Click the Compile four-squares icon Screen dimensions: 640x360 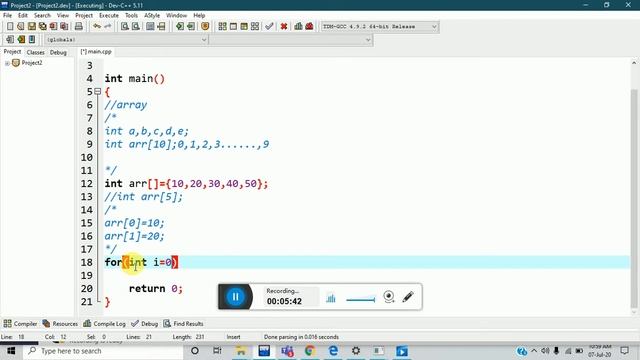point(222,27)
